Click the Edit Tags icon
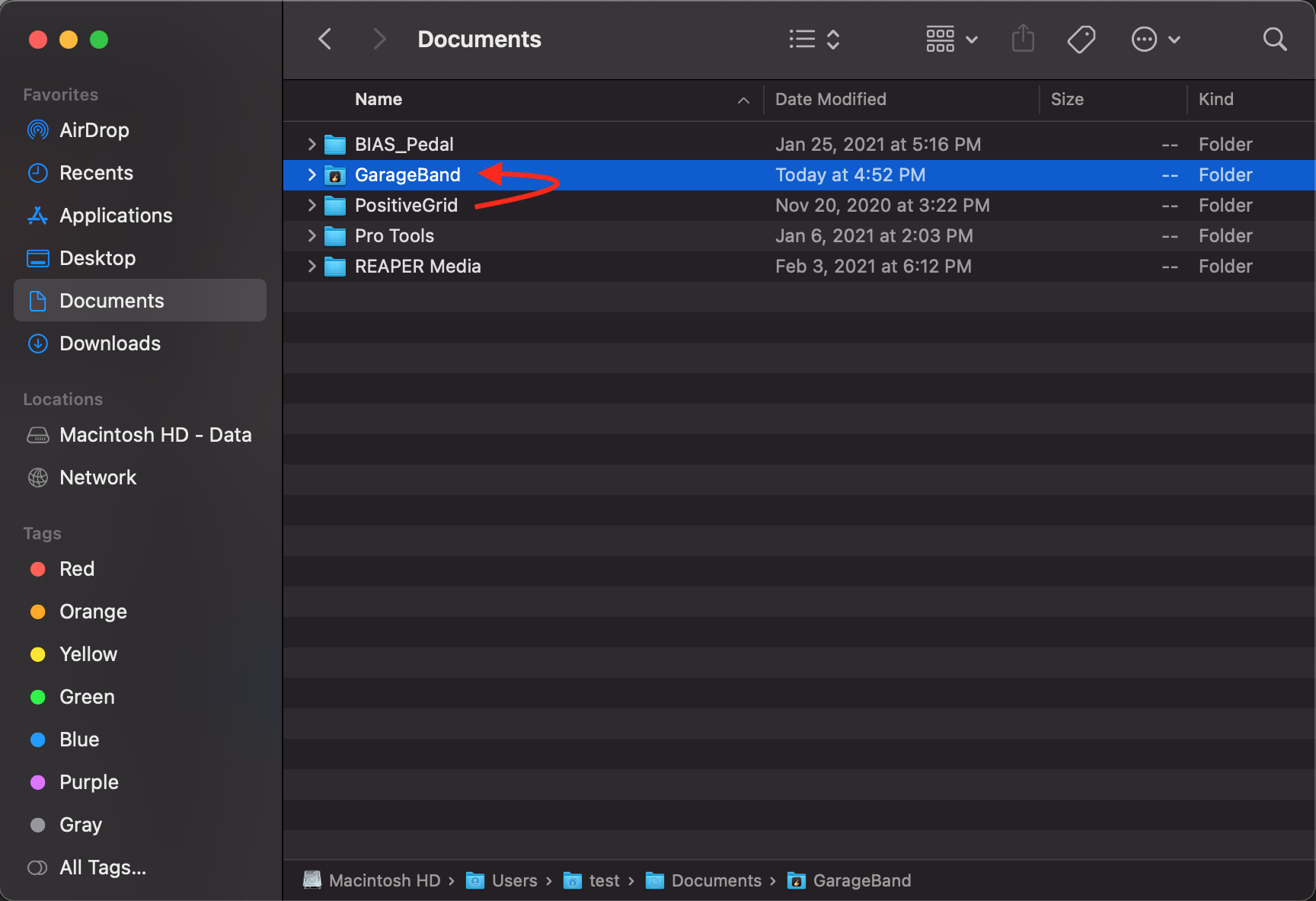 [x=1081, y=40]
